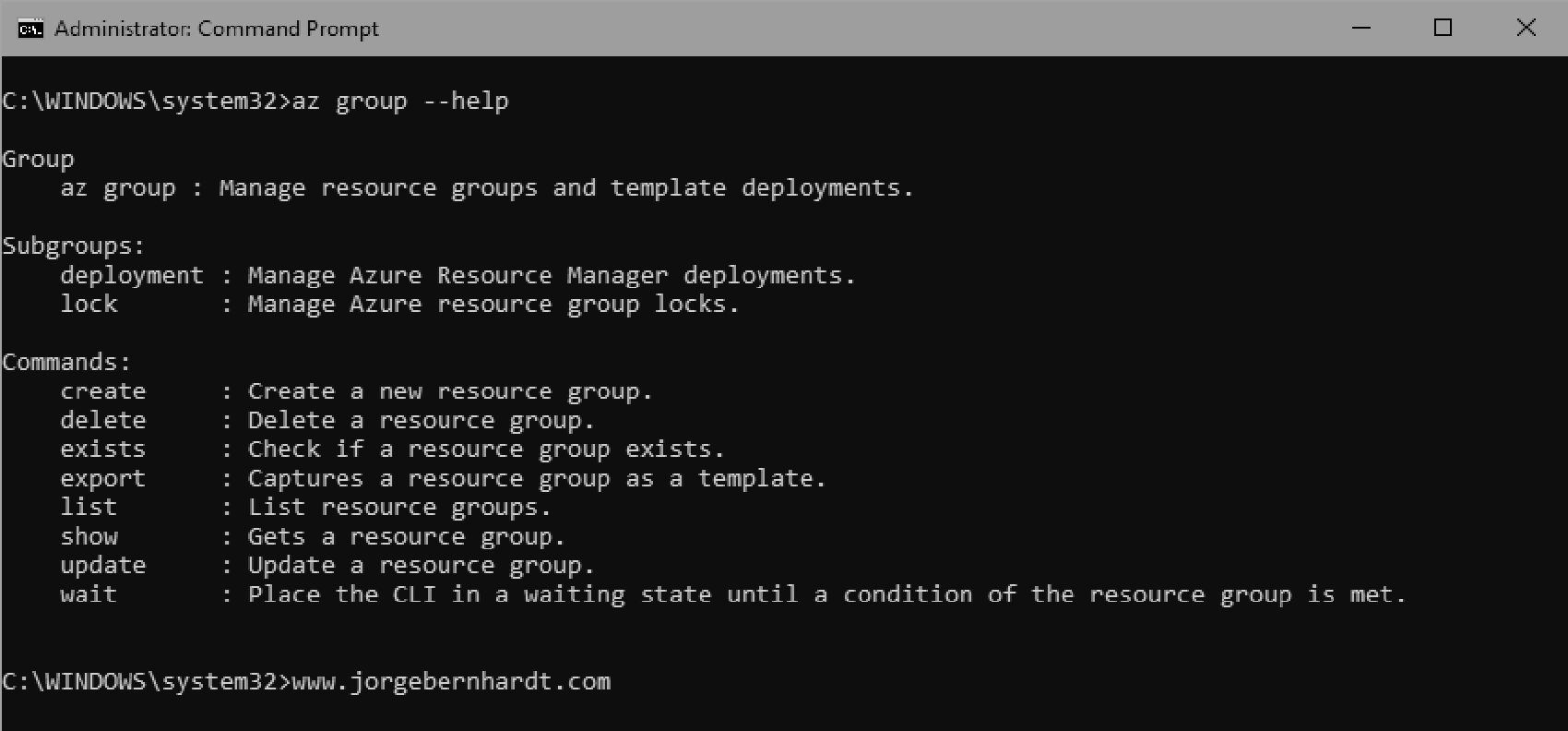Click the www.jorgebernhardt.com text at prompt
Viewport: 1568px width, 731px height.
pyautogui.click(x=451, y=682)
